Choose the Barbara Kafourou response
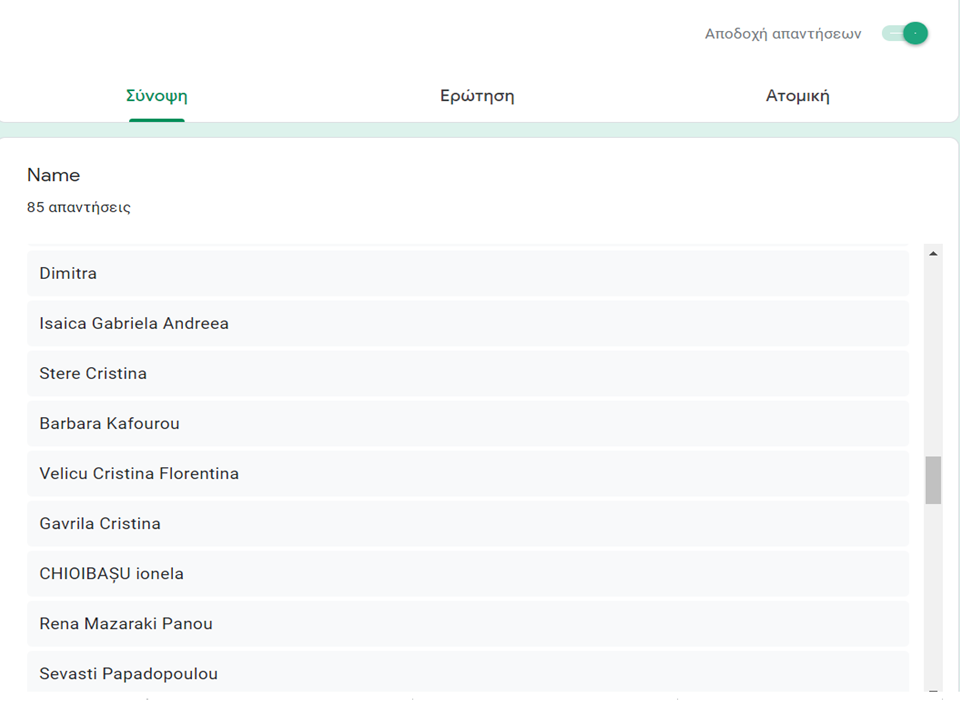Image resolution: width=960 pixels, height=720 pixels. [468, 423]
